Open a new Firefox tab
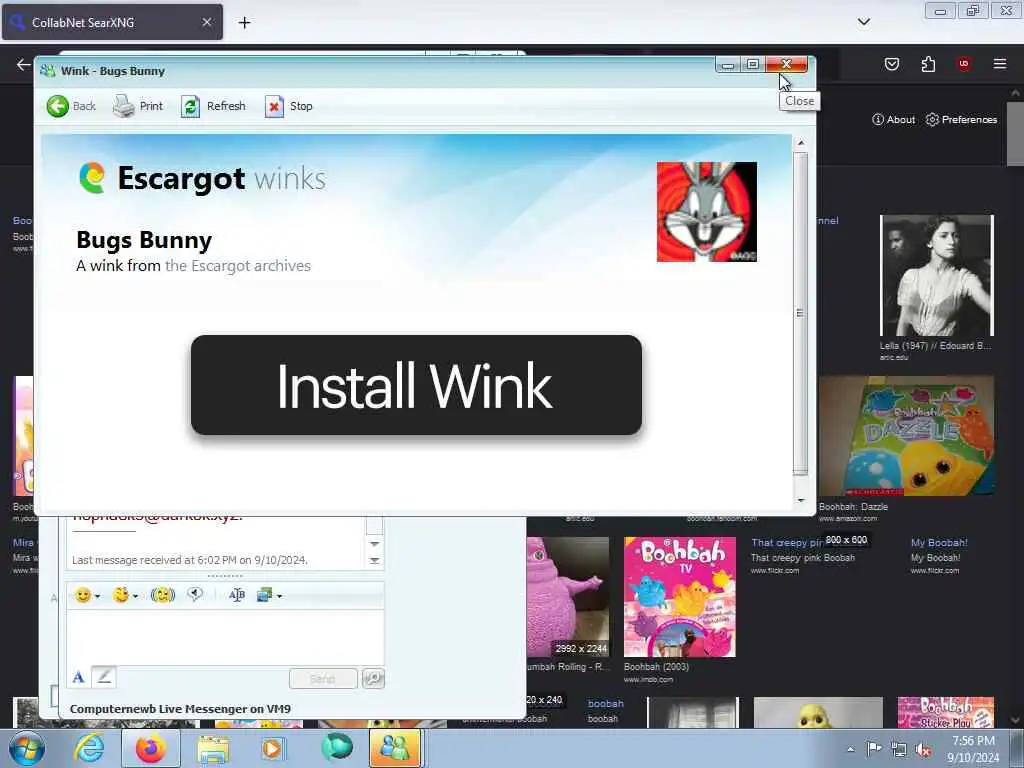Screen dimensions: 1024x768 (x=244, y=23)
